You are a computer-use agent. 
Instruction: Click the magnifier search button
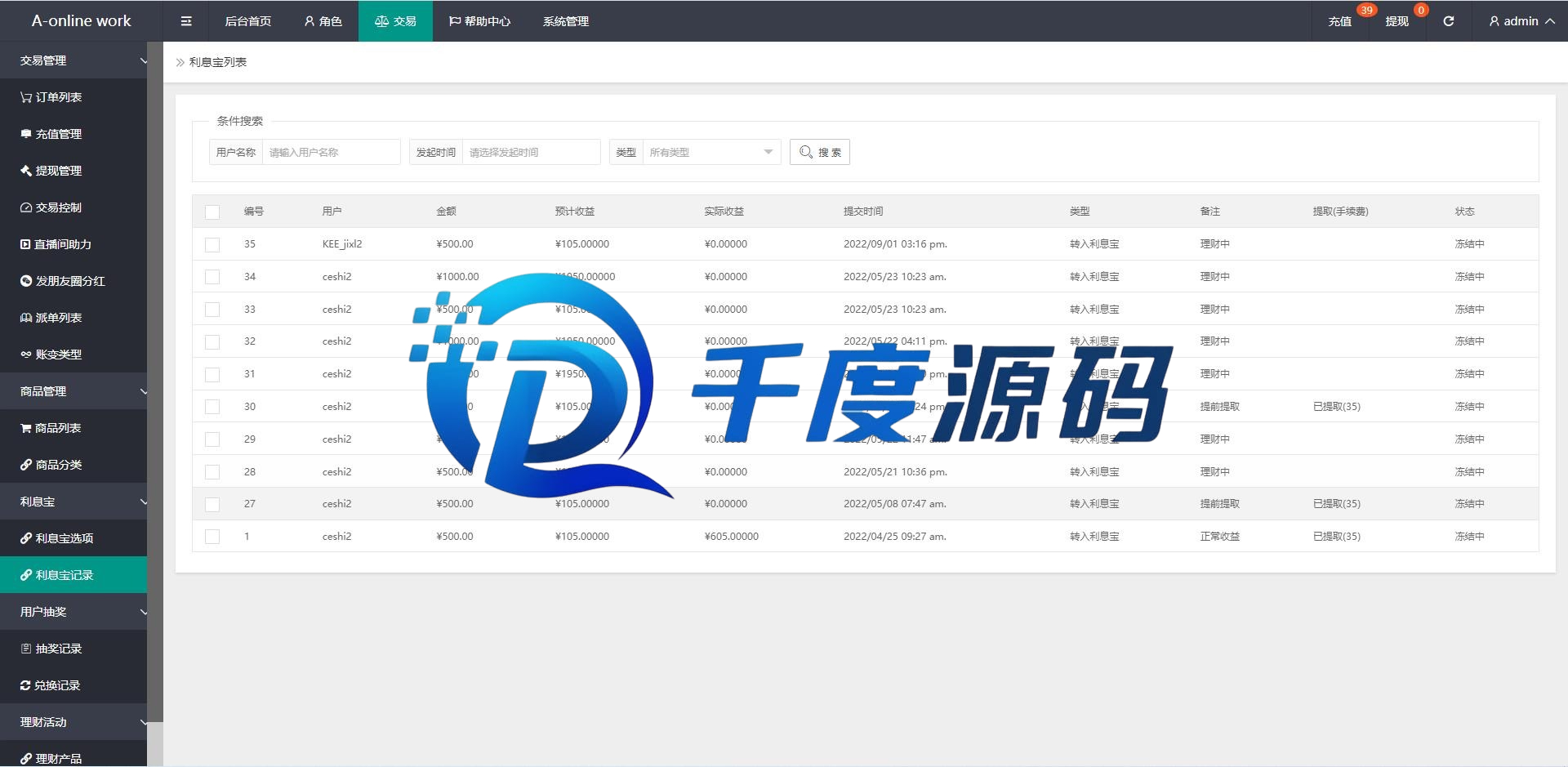pos(819,152)
